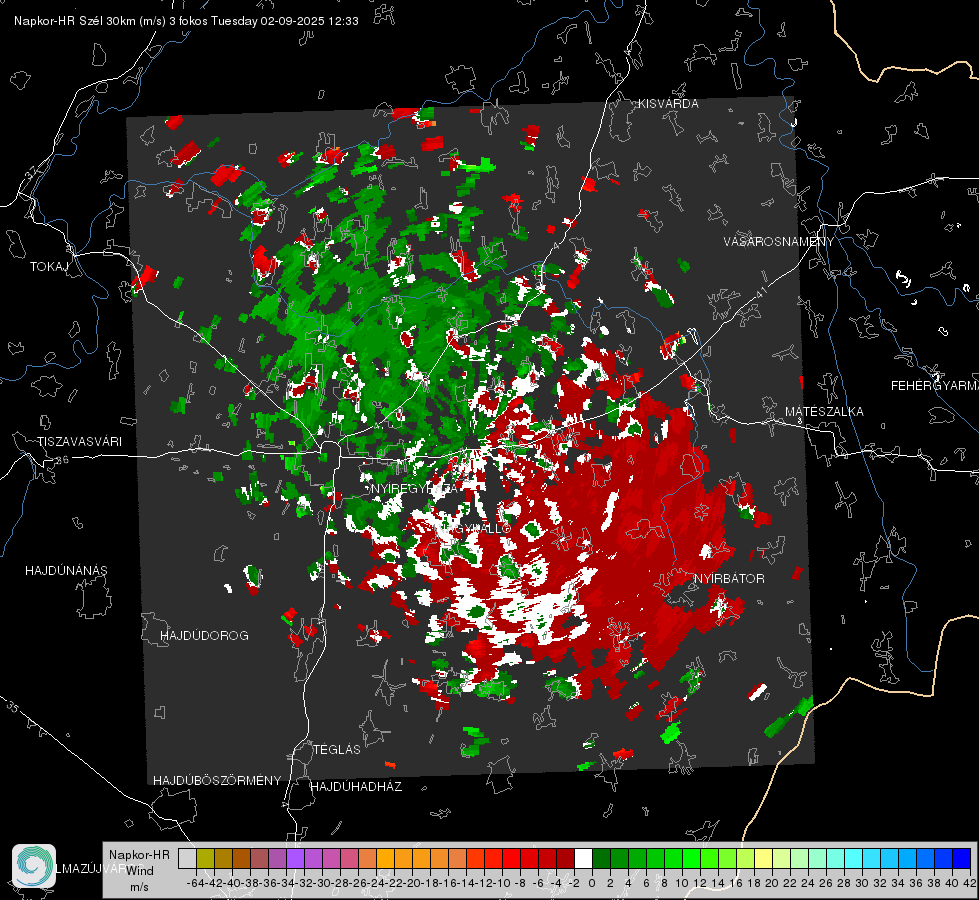Pick the white zero-velocity swatch between -2 and 0

coord(583,859)
